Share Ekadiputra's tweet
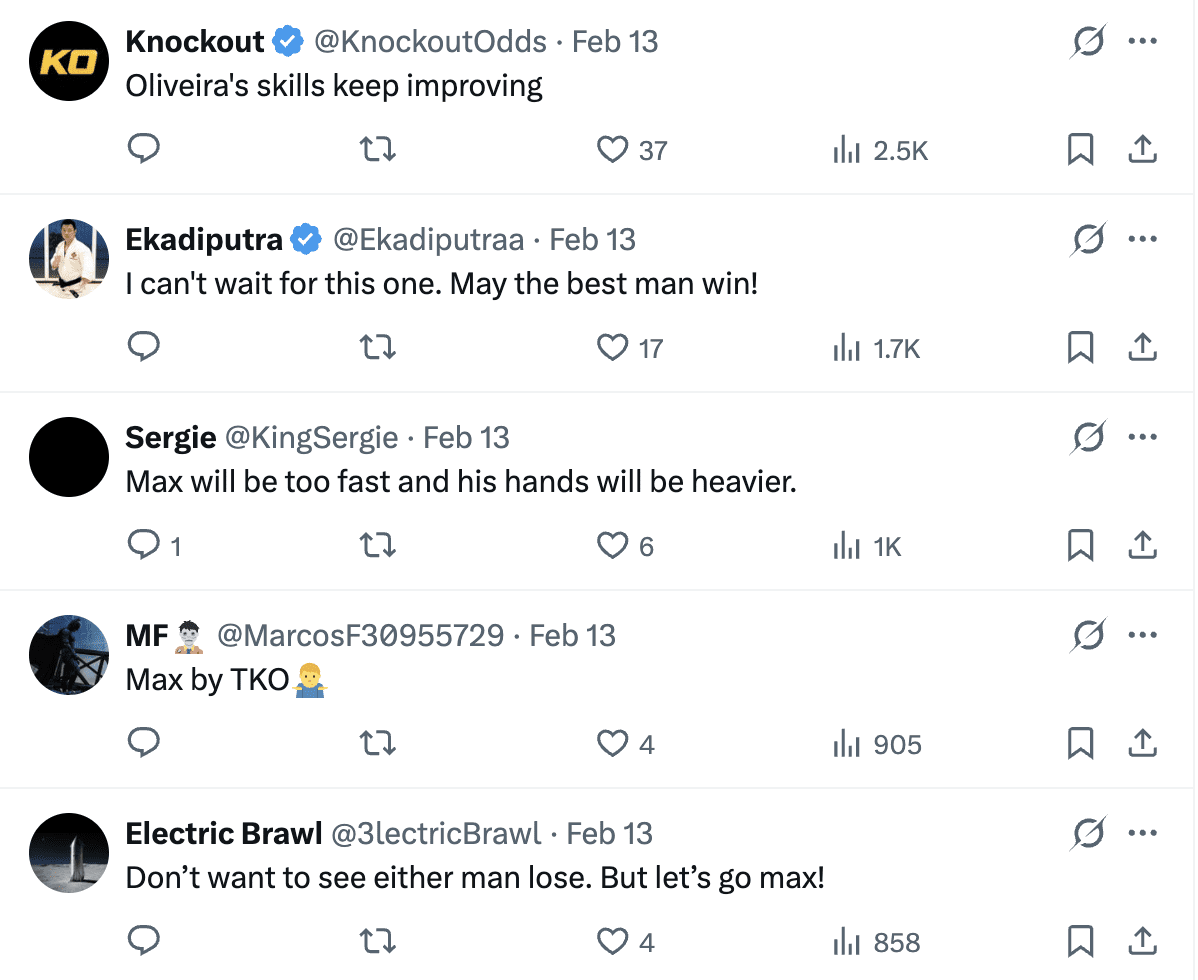This screenshot has height=980, width=1198. [1142, 348]
